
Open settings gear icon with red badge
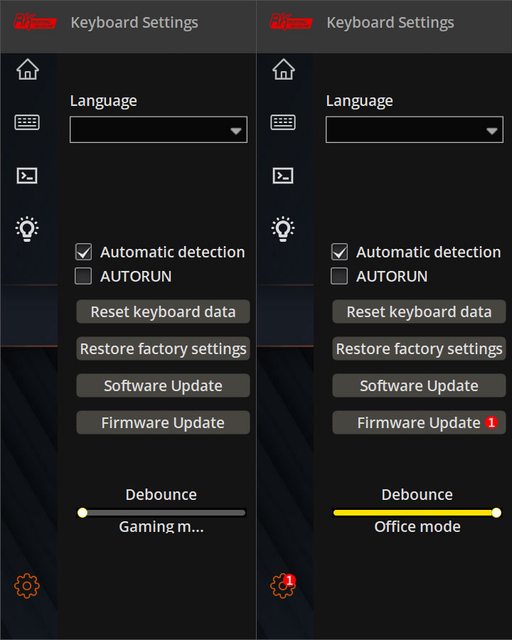point(283,586)
